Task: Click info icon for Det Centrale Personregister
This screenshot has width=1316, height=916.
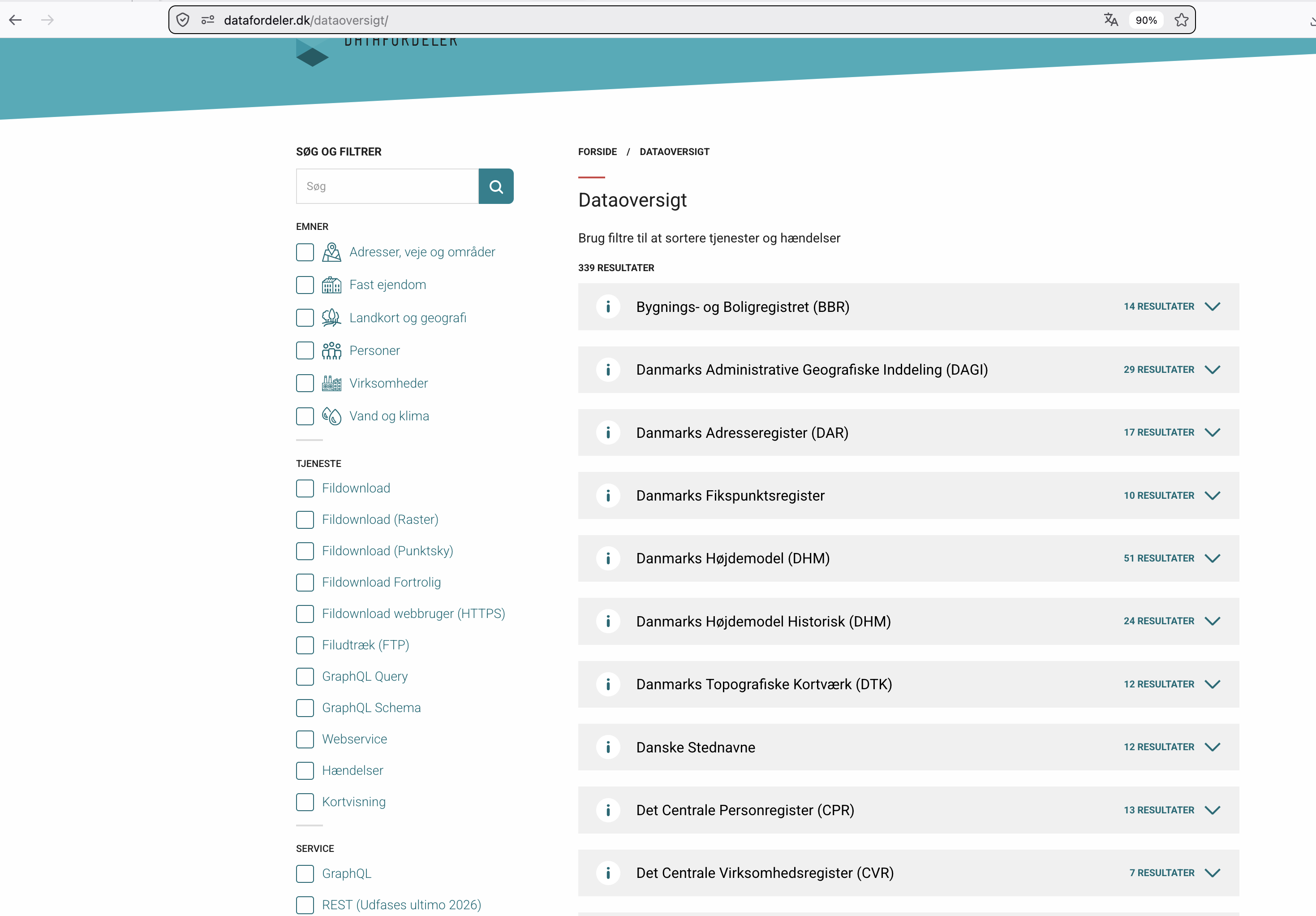Action: tap(608, 810)
